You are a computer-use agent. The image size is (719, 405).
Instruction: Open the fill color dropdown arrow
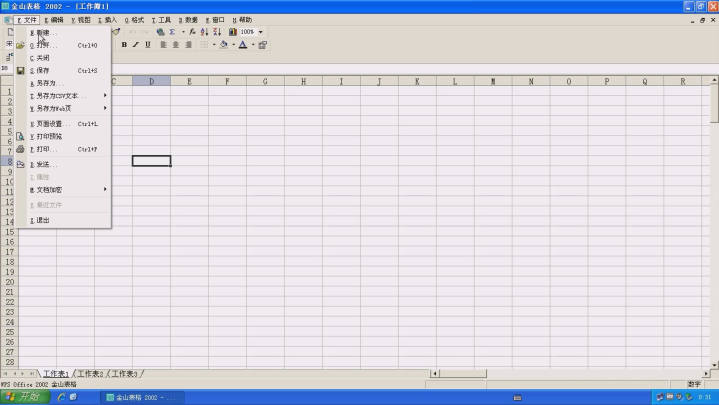click(x=233, y=44)
